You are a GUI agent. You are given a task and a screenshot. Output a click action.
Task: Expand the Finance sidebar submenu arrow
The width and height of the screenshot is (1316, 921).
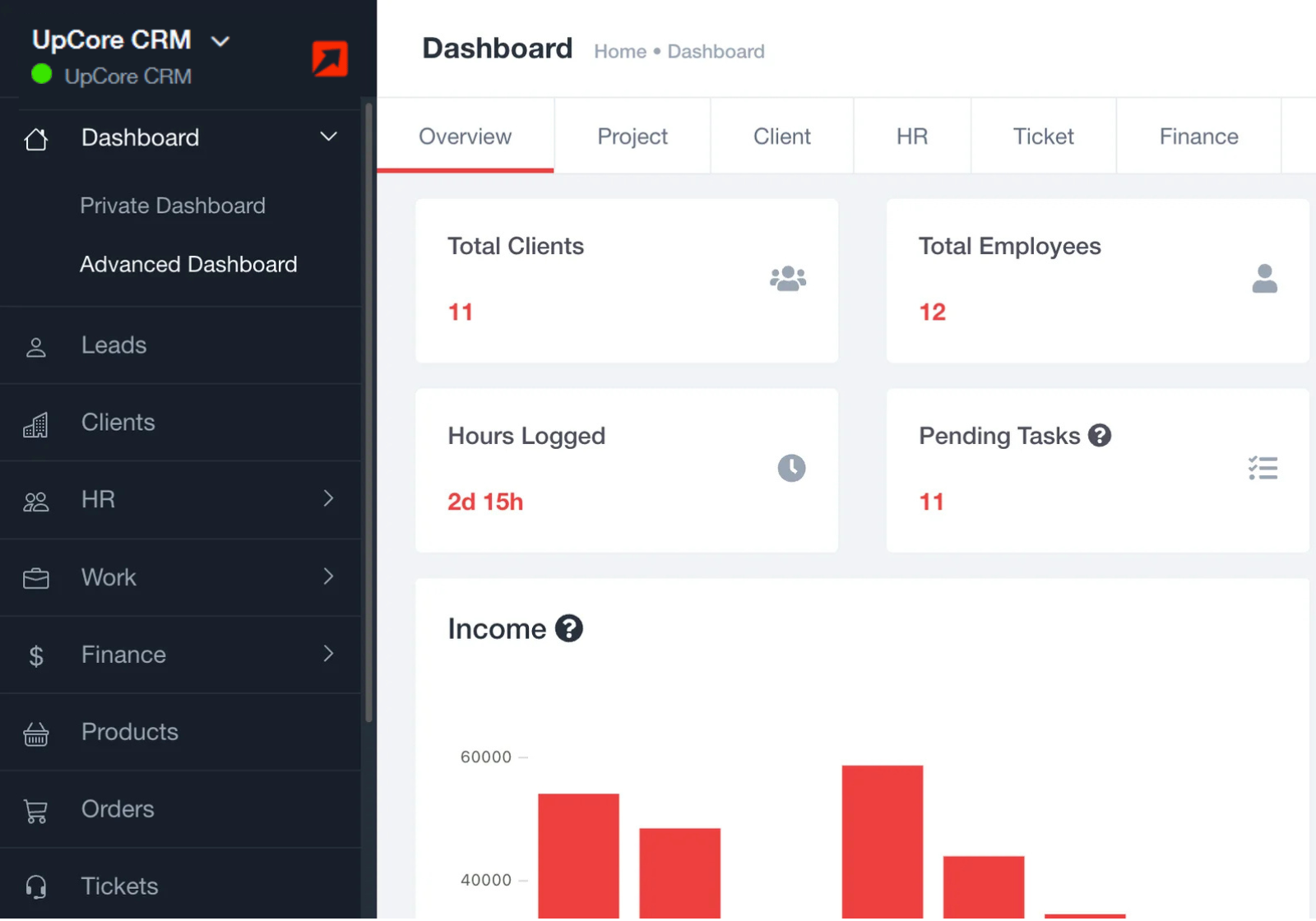point(328,654)
